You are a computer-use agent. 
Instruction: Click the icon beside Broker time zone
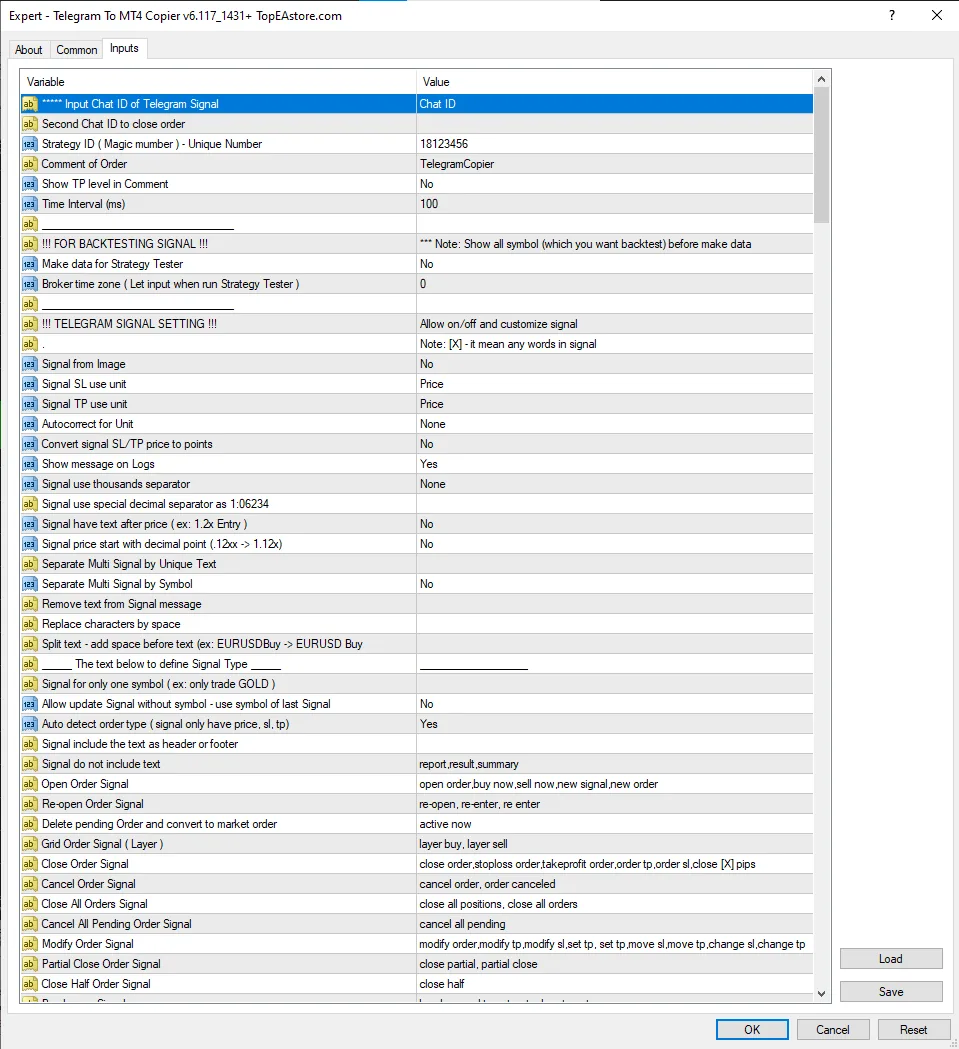(x=29, y=284)
